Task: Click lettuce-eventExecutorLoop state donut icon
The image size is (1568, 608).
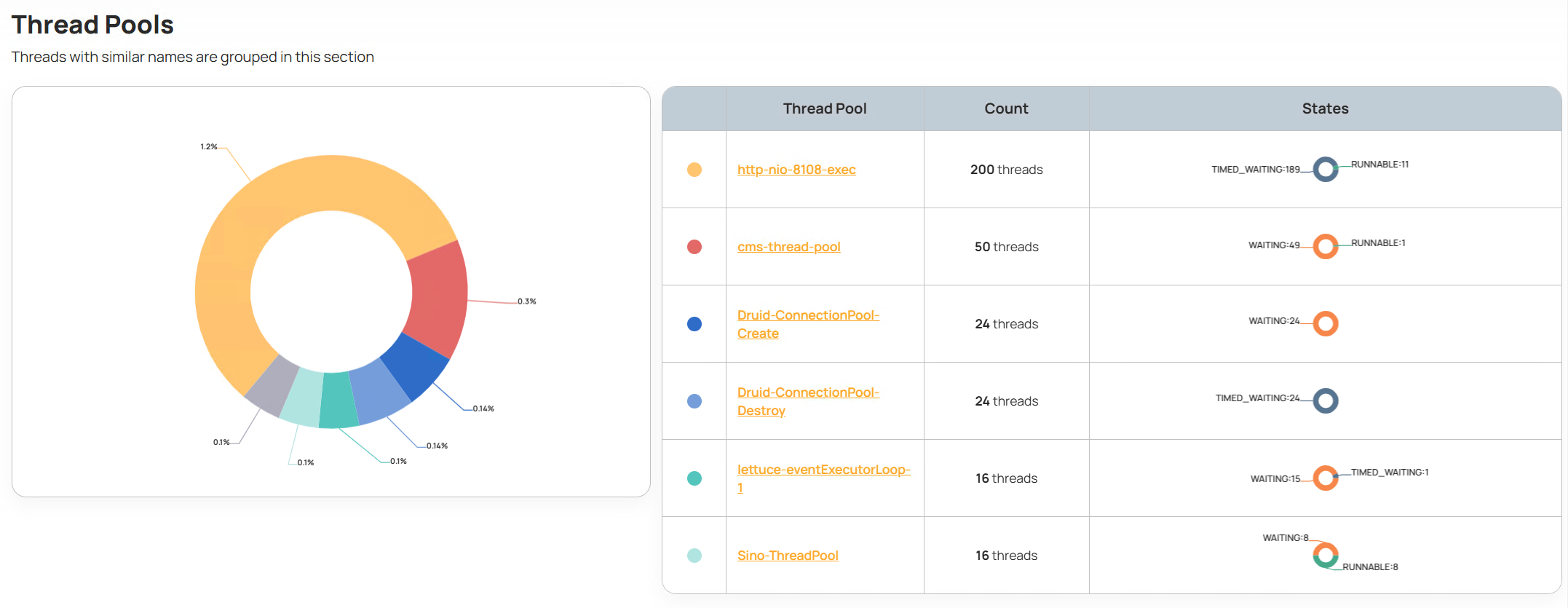Action: [x=1325, y=478]
